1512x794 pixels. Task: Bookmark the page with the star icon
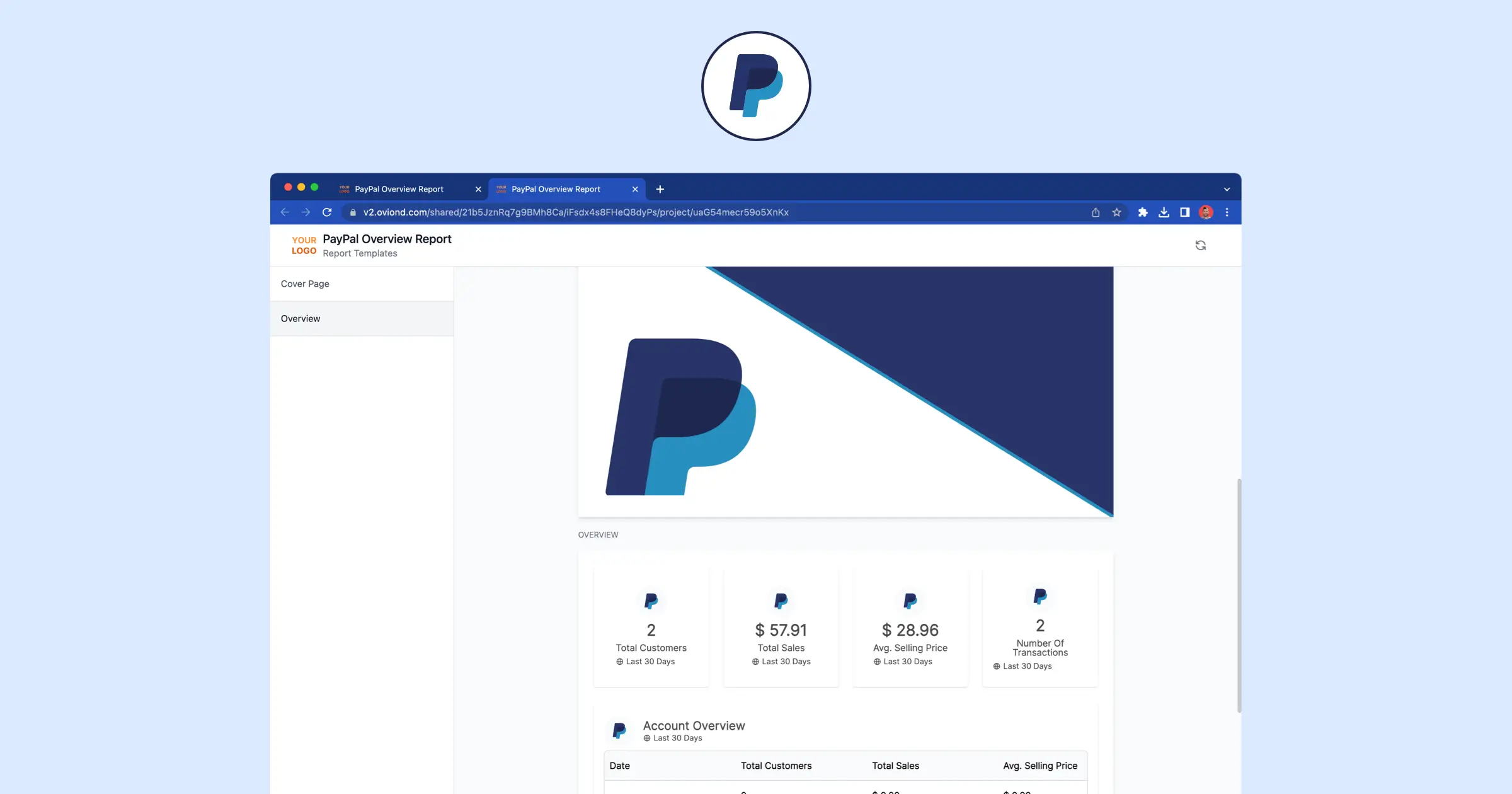[x=1117, y=212]
